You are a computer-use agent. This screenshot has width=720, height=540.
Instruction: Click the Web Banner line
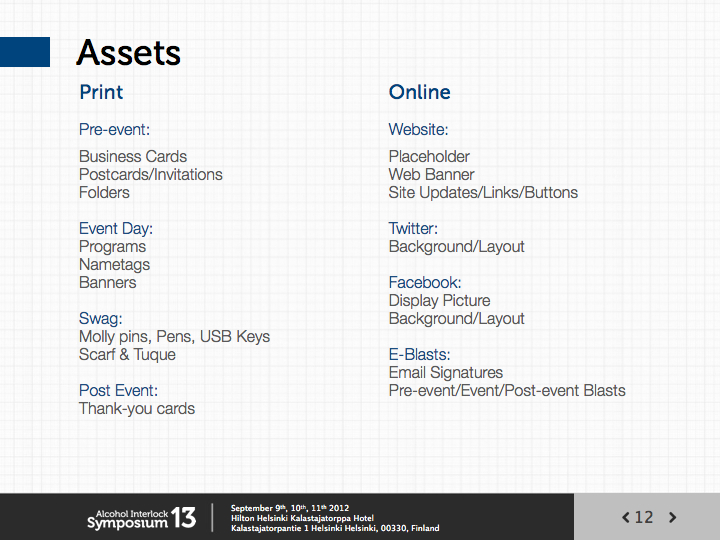point(431,174)
